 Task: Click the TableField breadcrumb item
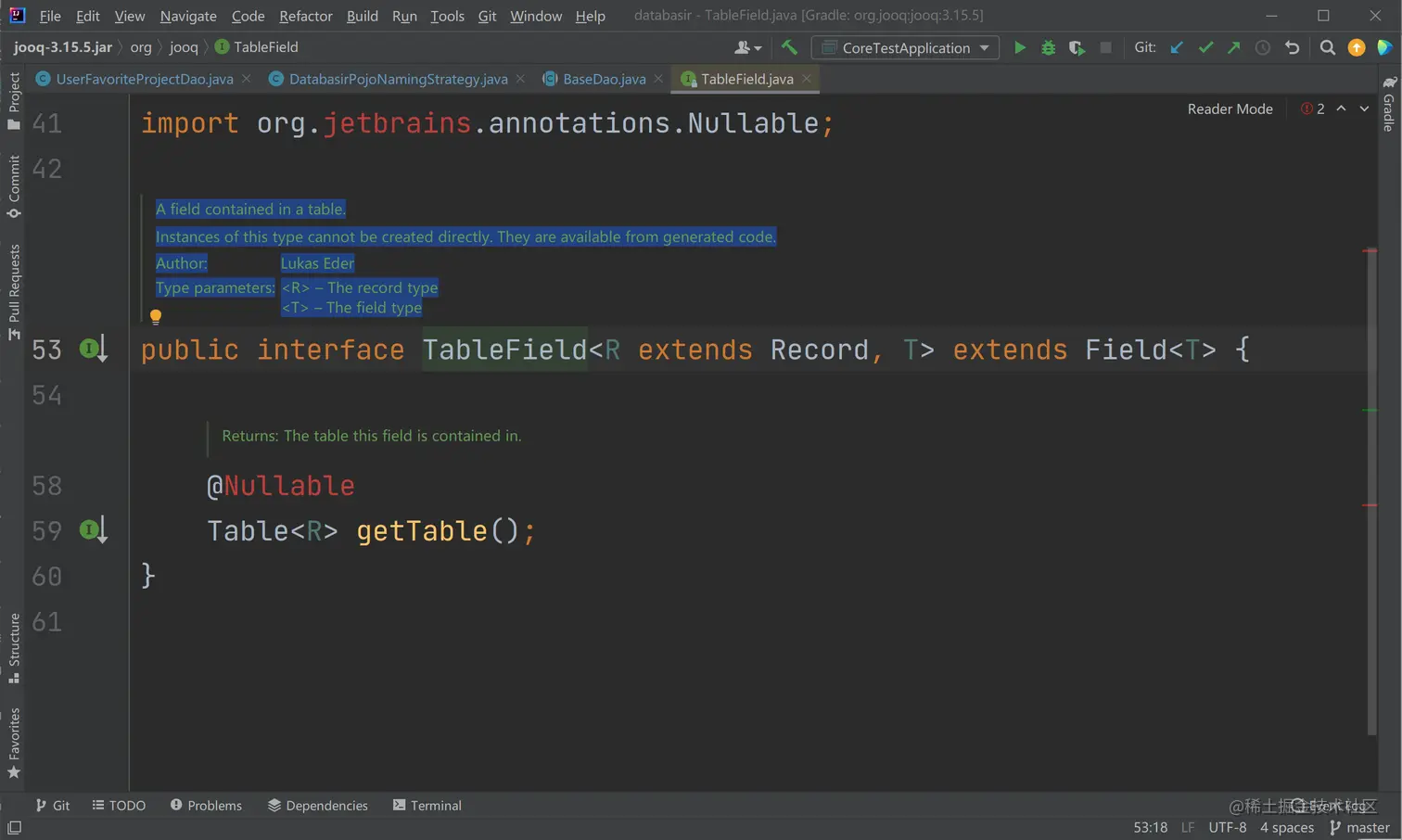click(257, 47)
